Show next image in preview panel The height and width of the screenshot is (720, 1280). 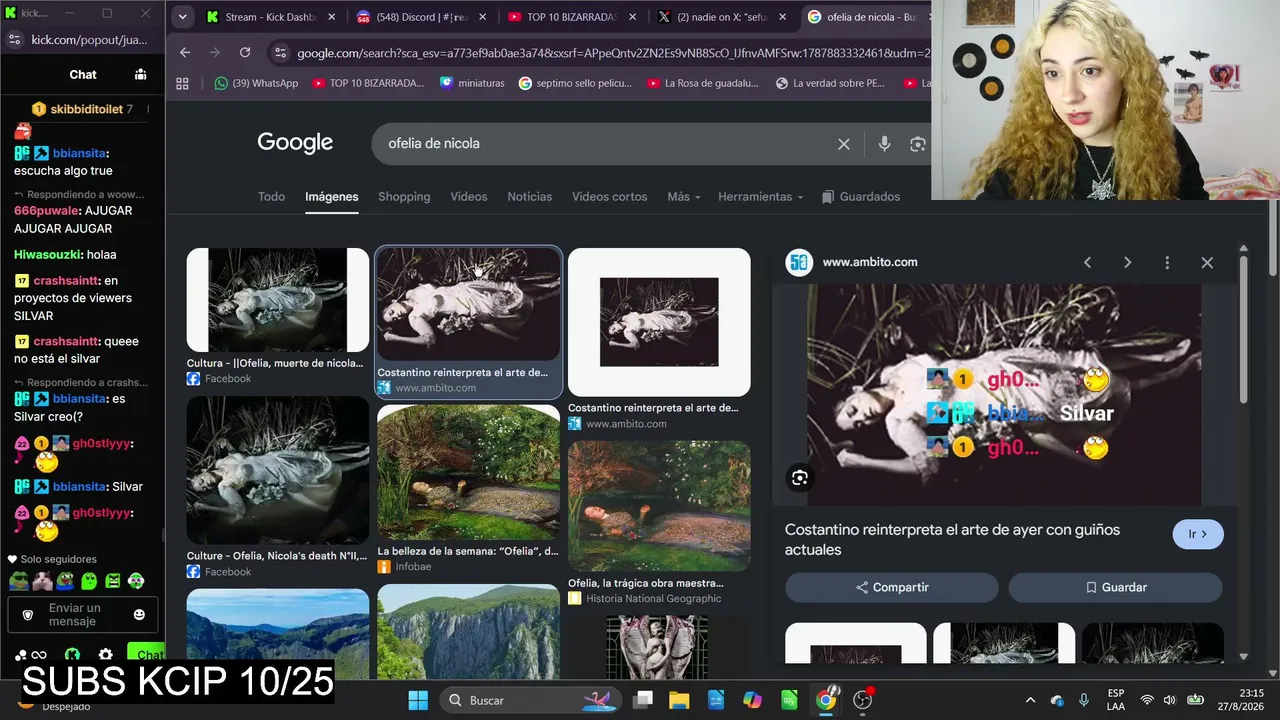1127,262
